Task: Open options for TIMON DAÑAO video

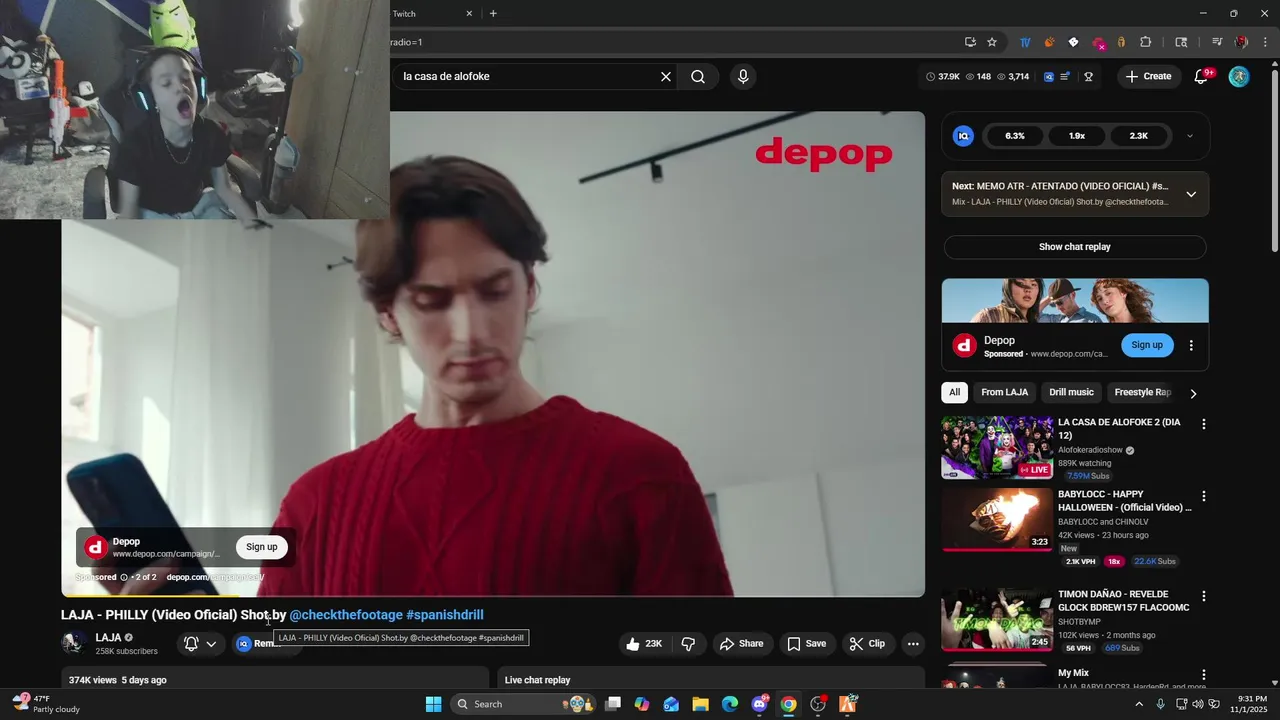Action: coord(1204,596)
